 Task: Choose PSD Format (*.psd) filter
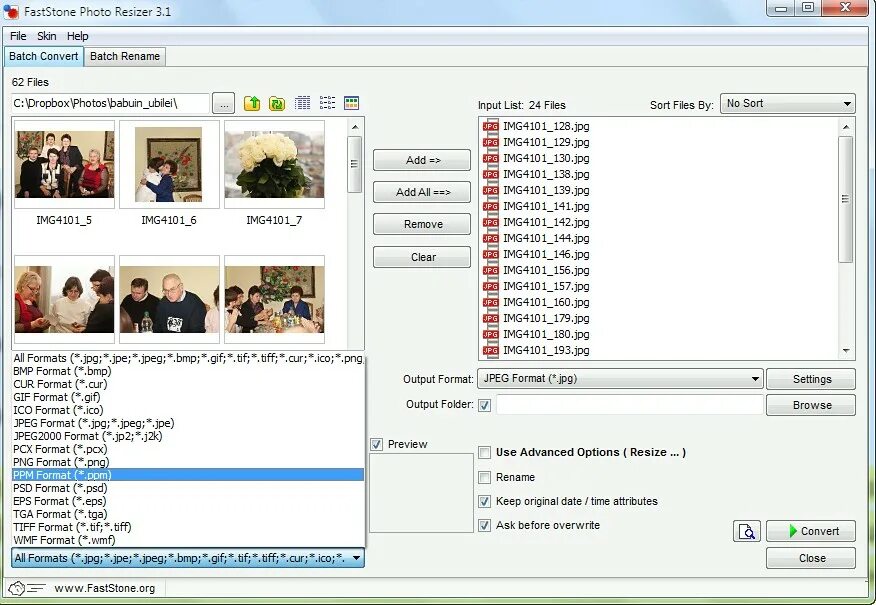coord(188,488)
